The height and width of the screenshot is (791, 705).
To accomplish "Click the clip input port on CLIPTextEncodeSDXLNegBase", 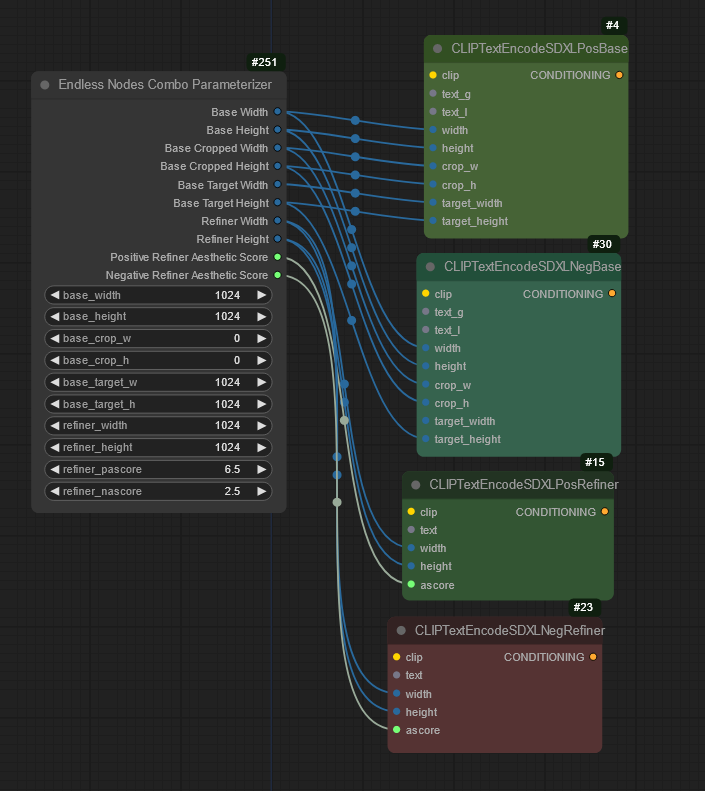I will click(x=425, y=294).
